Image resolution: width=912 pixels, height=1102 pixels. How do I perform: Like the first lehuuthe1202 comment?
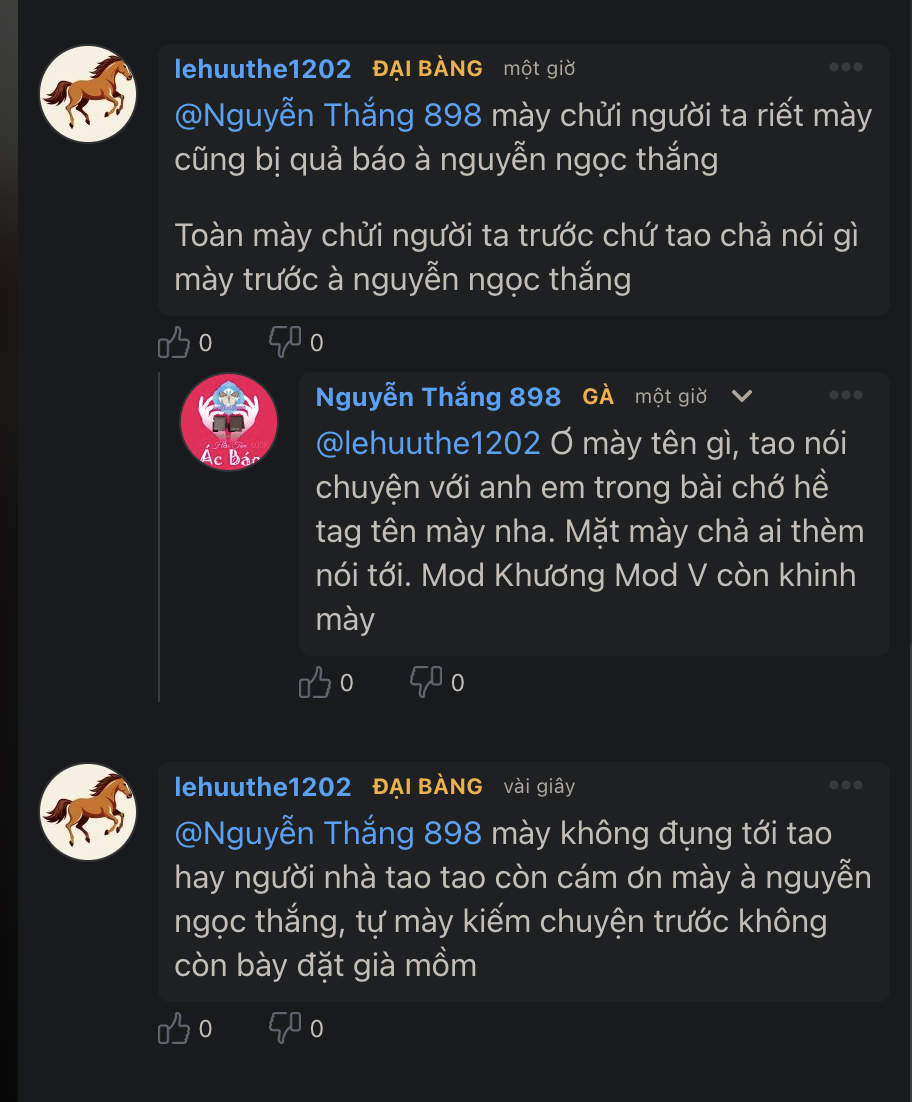tap(174, 342)
